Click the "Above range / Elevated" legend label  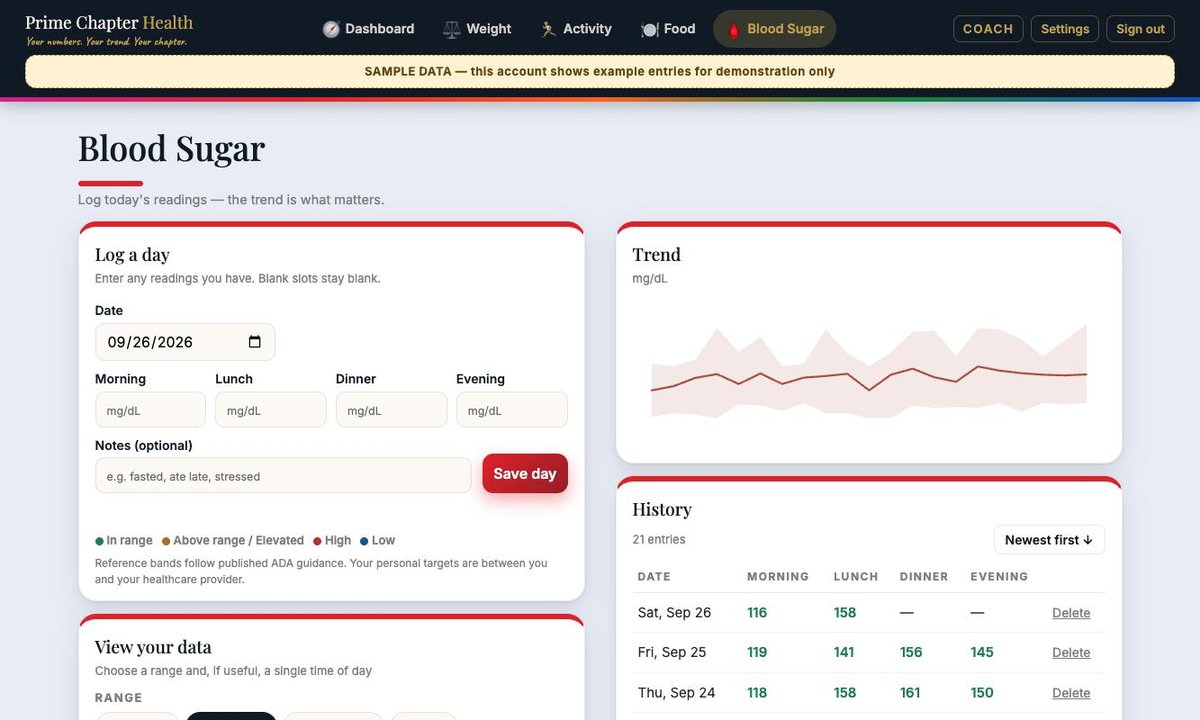point(239,541)
